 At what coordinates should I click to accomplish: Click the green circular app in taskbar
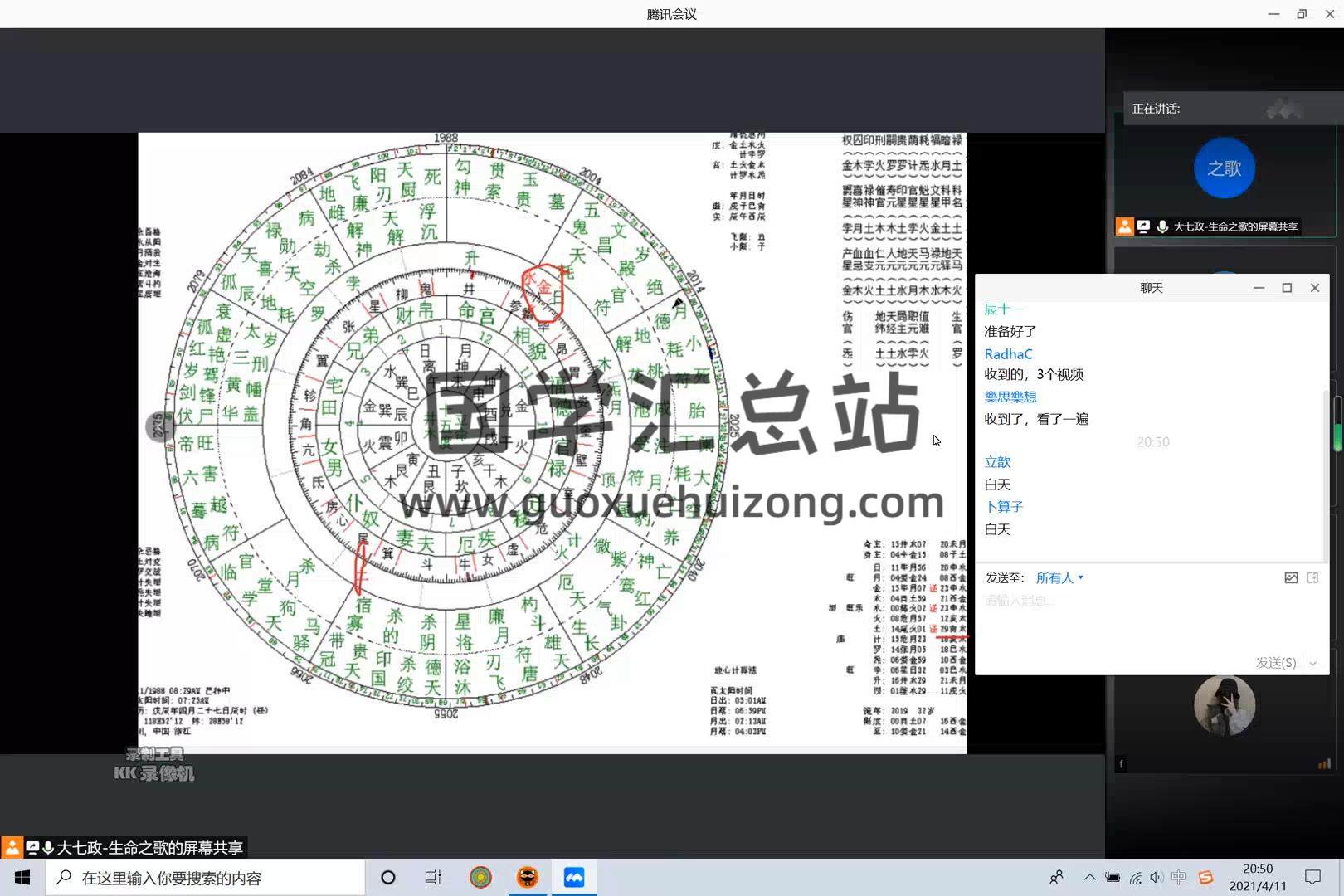pyautogui.click(x=480, y=877)
